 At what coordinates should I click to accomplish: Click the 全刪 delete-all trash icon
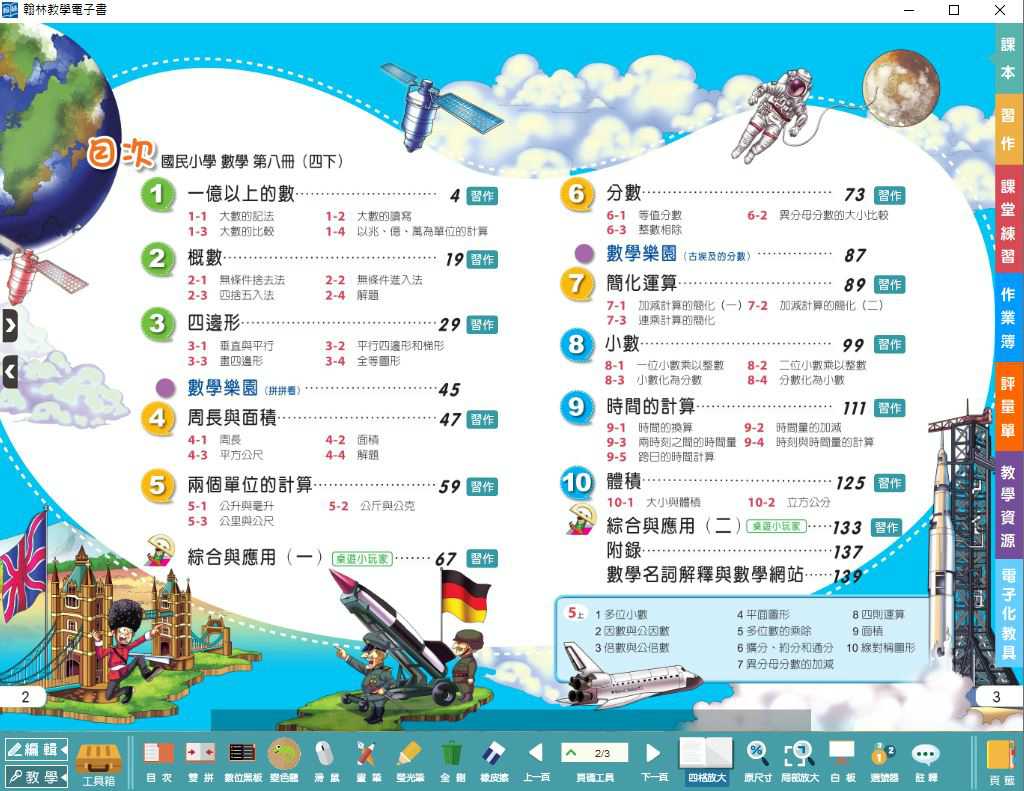tap(452, 762)
